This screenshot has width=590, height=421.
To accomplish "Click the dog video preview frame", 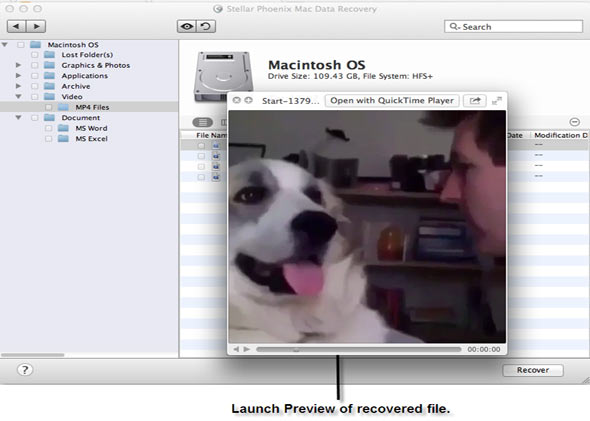I will (367, 226).
